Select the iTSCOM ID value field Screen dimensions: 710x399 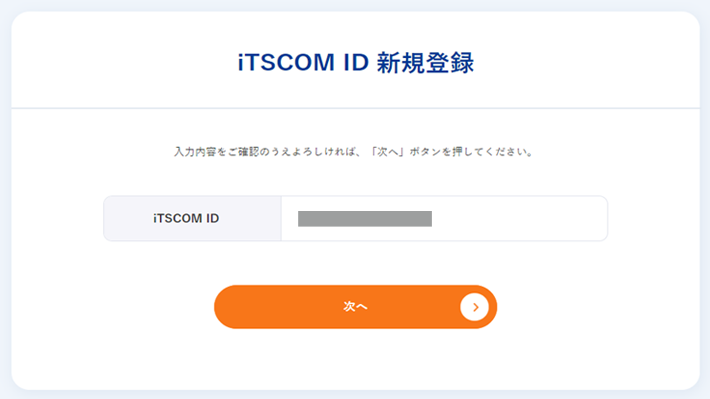444,218
